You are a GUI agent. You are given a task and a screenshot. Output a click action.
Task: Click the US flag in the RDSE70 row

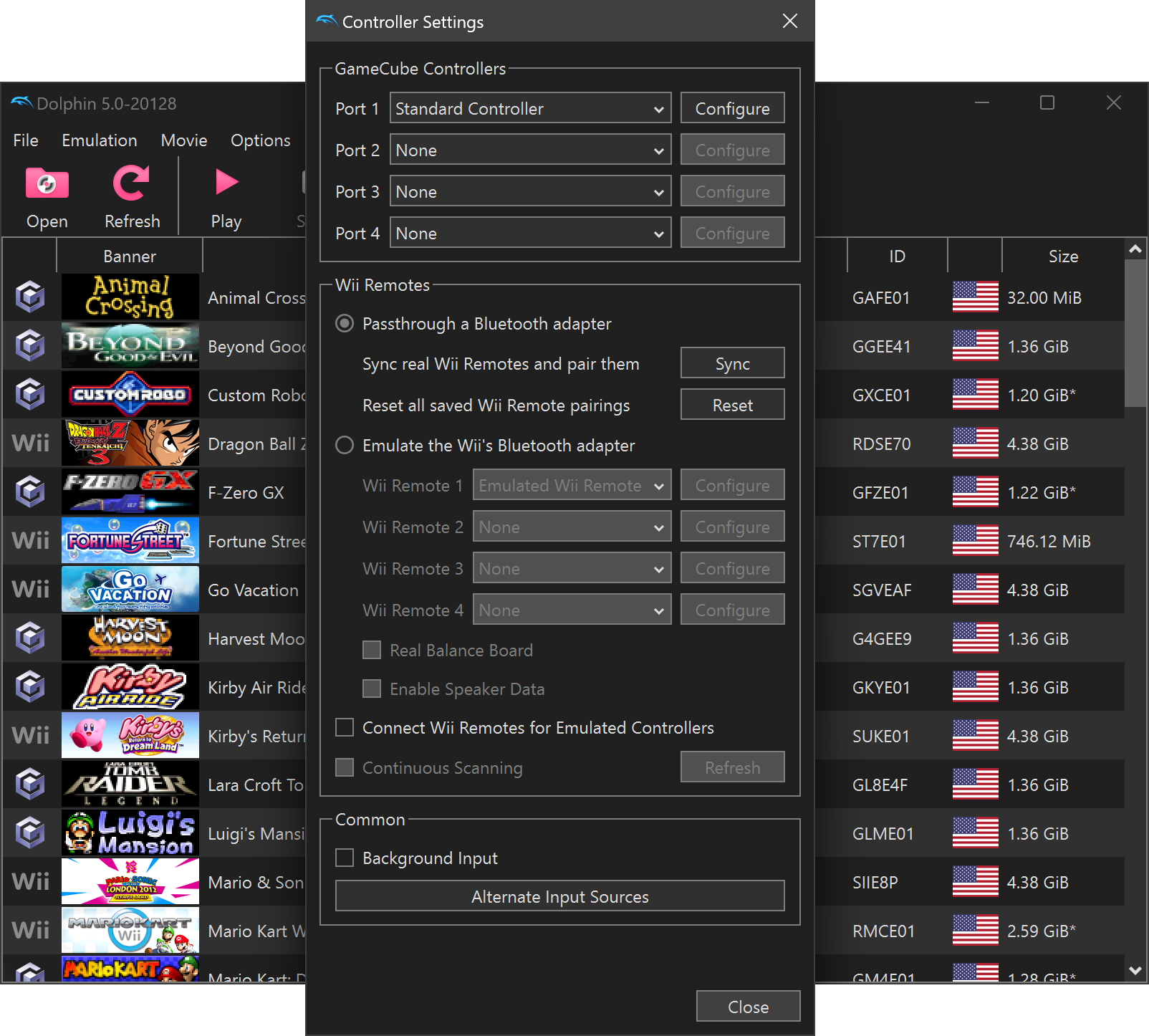(975, 443)
